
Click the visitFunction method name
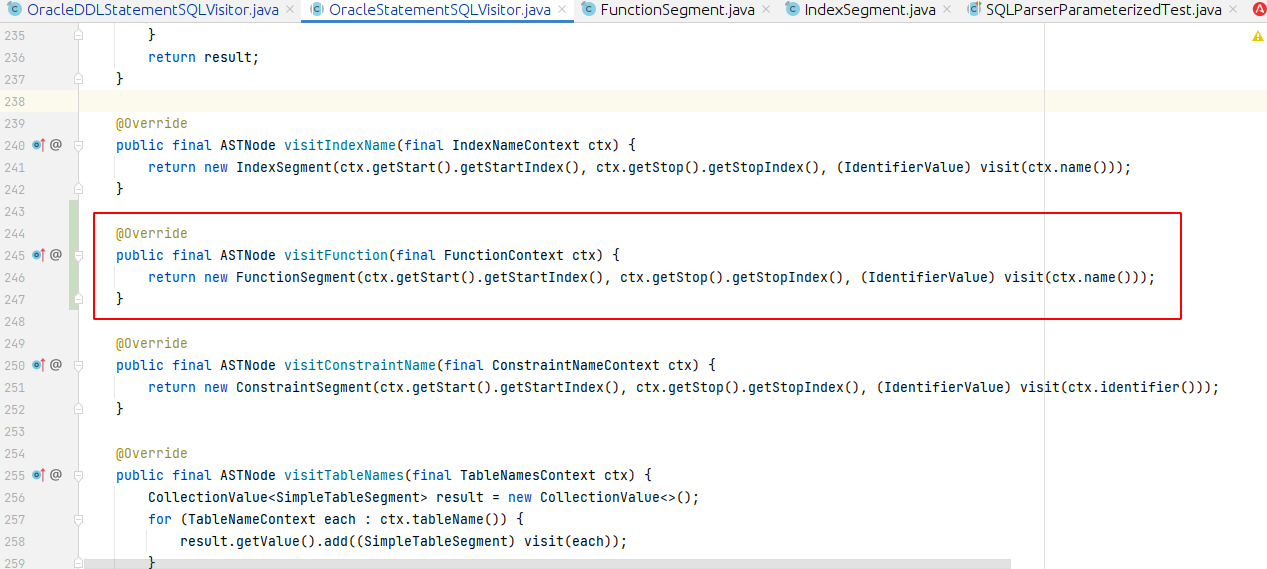(x=336, y=255)
